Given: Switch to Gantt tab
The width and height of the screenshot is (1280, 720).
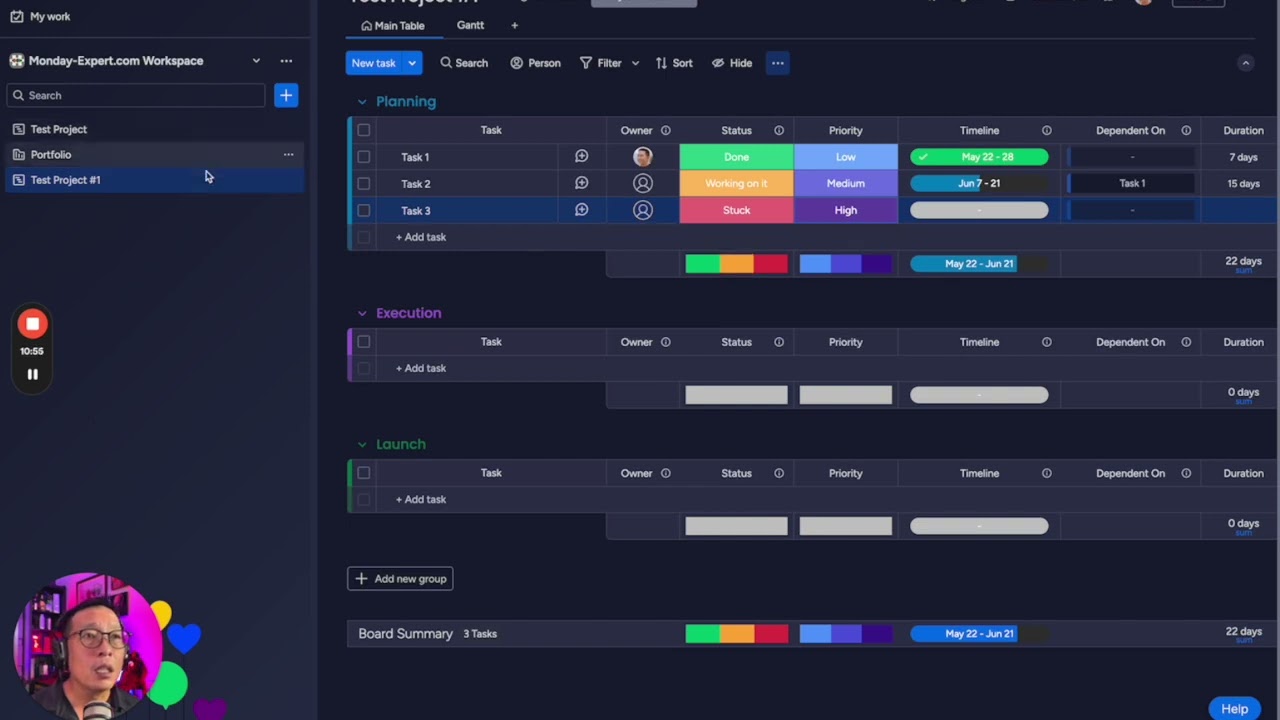Looking at the screenshot, I should [x=470, y=25].
